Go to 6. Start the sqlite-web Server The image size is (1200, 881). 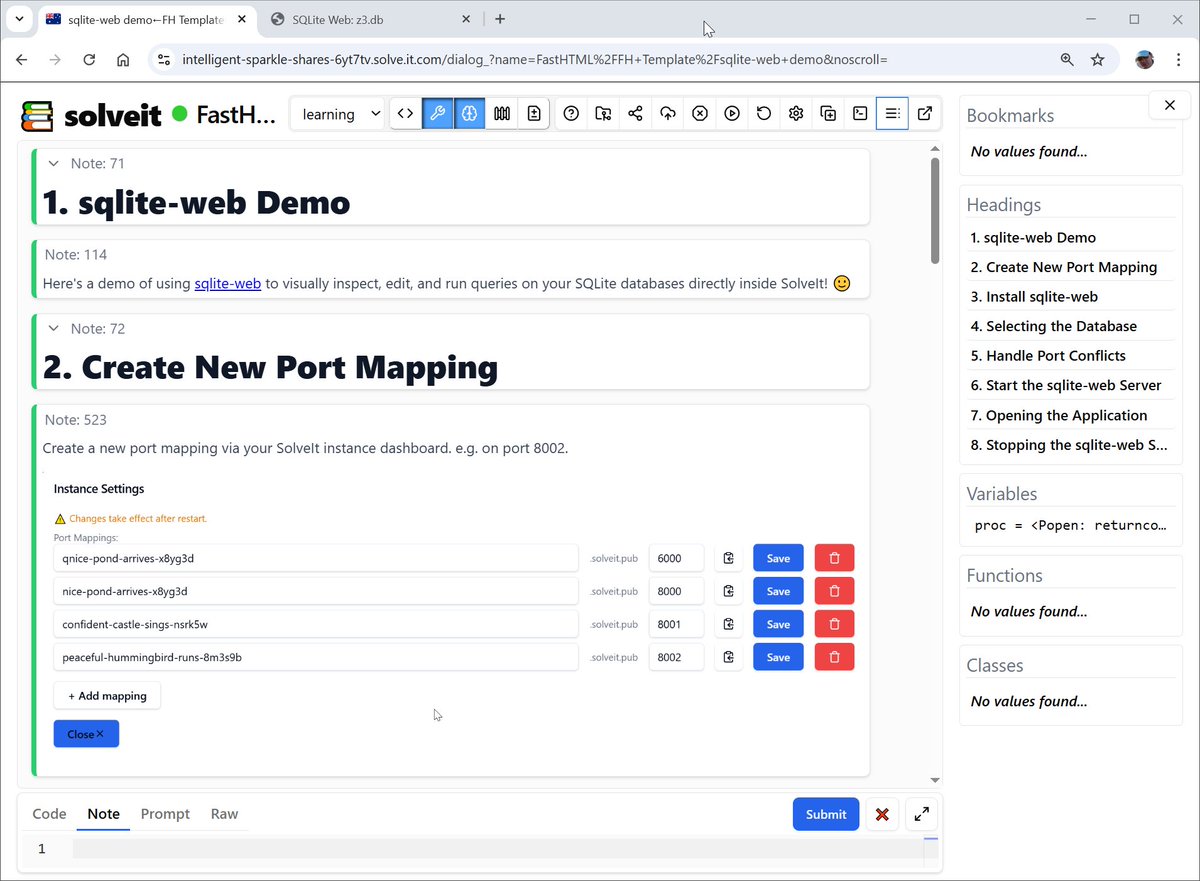point(1066,385)
